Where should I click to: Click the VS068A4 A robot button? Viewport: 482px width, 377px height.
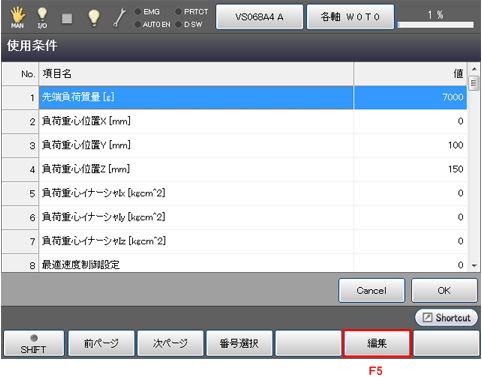point(259,17)
